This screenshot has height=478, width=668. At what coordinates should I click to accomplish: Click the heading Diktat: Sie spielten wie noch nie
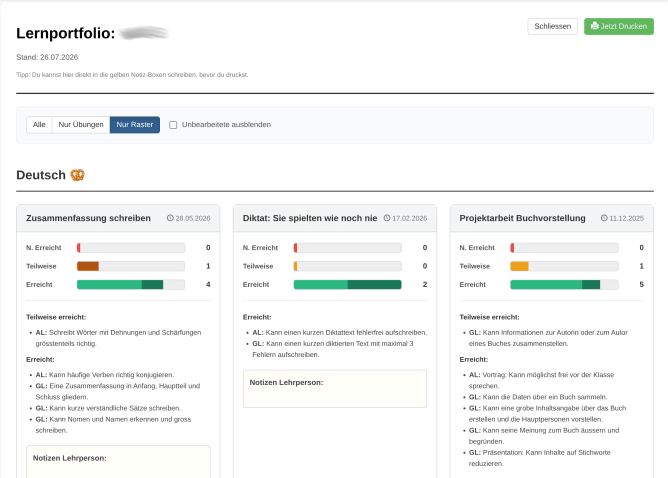tap(310, 218)
